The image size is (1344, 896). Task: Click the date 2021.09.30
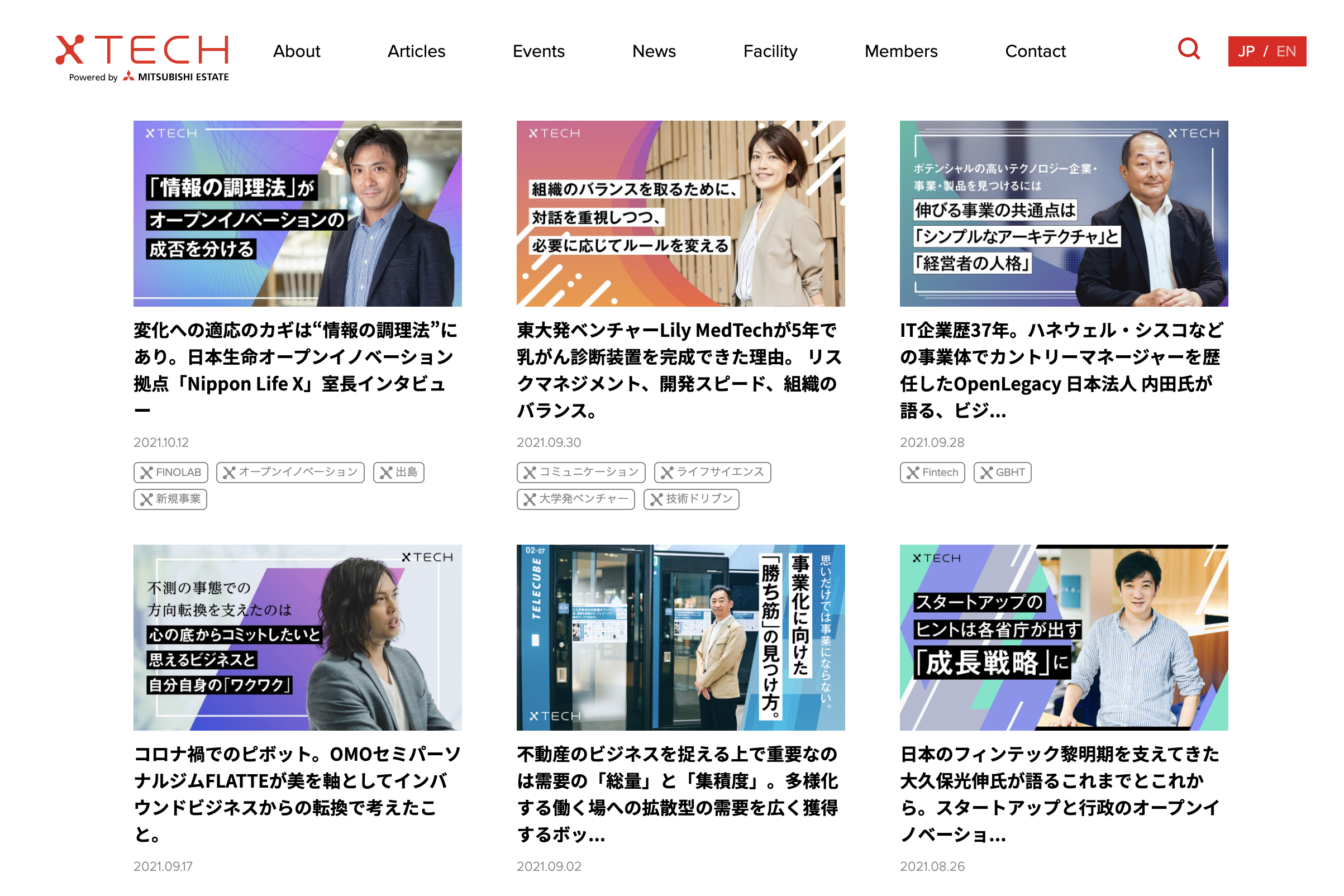[x=549, y=442]
